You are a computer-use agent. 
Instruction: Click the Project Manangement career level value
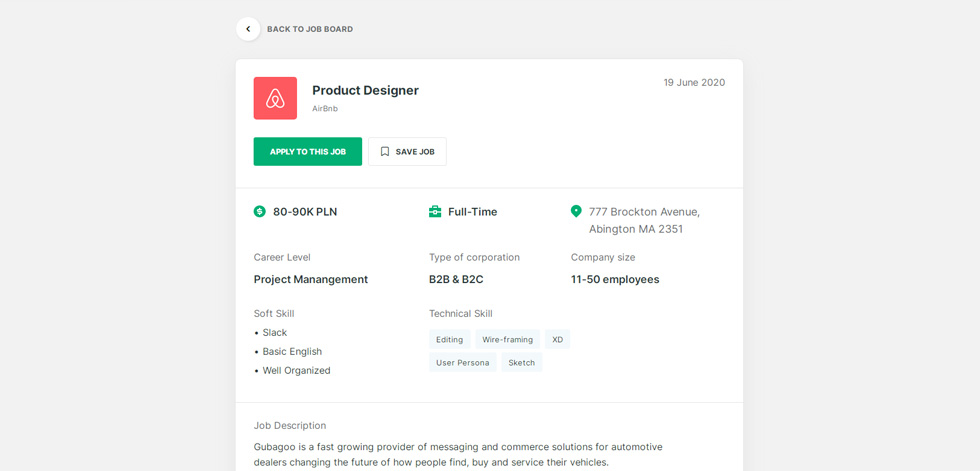tap(311, 279)
